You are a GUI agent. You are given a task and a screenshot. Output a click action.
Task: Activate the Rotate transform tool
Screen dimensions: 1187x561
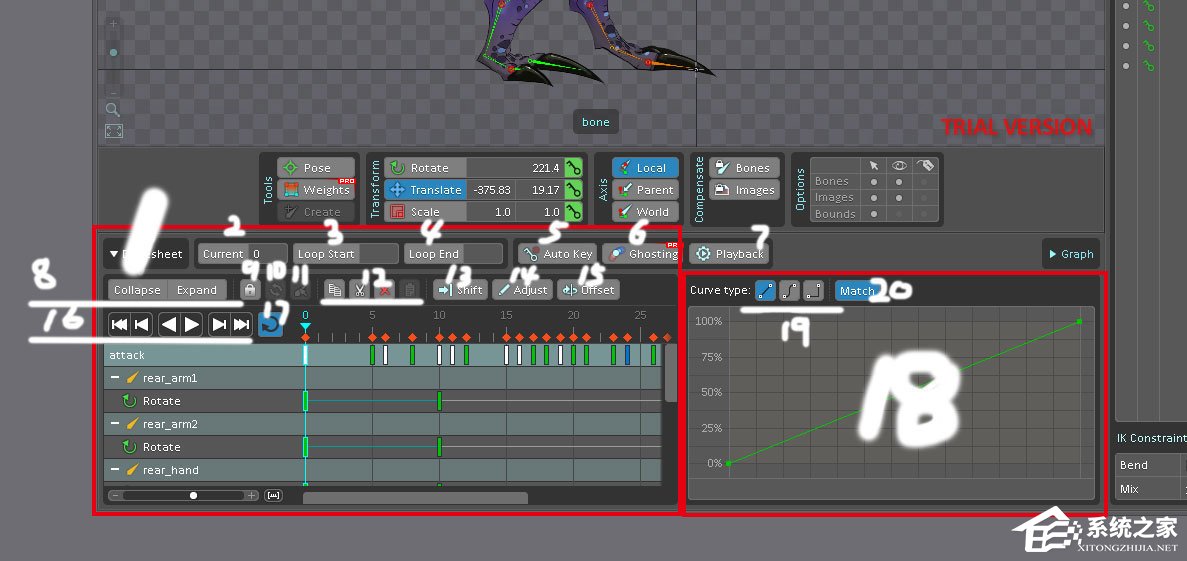pos(425,167)
